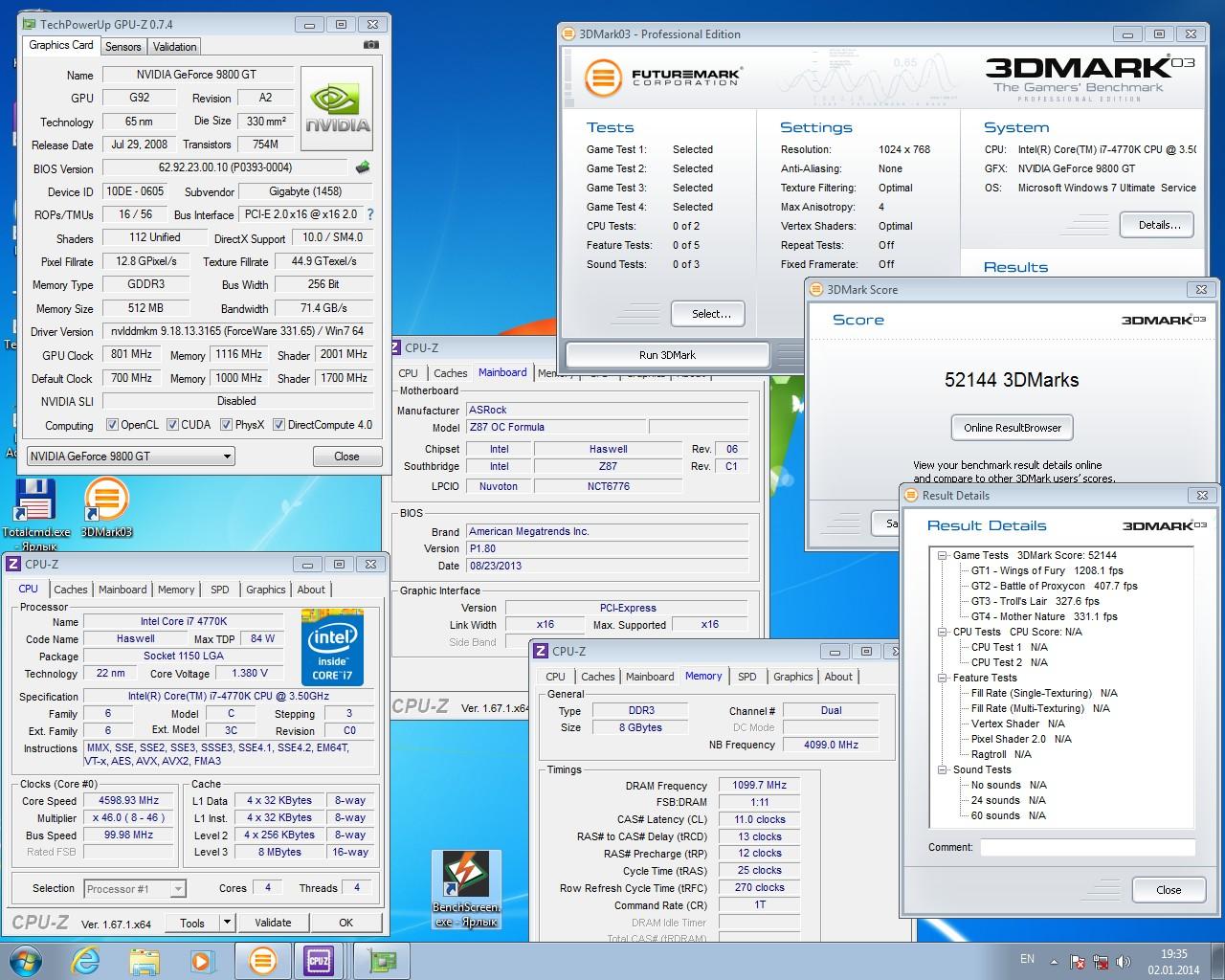Collapse the CPU Tests tree node
1225x980 pixels.
point(943,632)
